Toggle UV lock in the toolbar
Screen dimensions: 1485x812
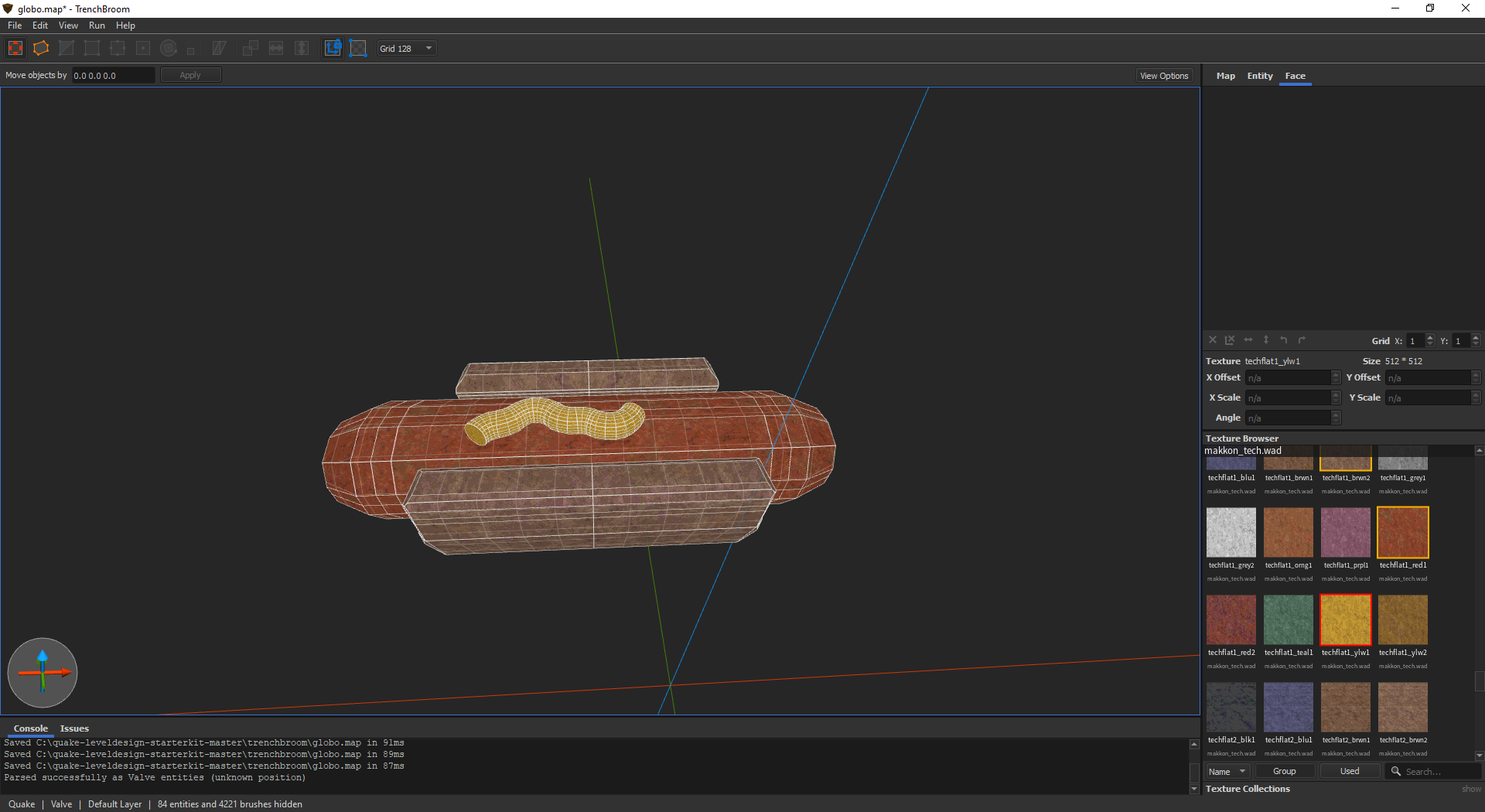(x=358, y=48)
